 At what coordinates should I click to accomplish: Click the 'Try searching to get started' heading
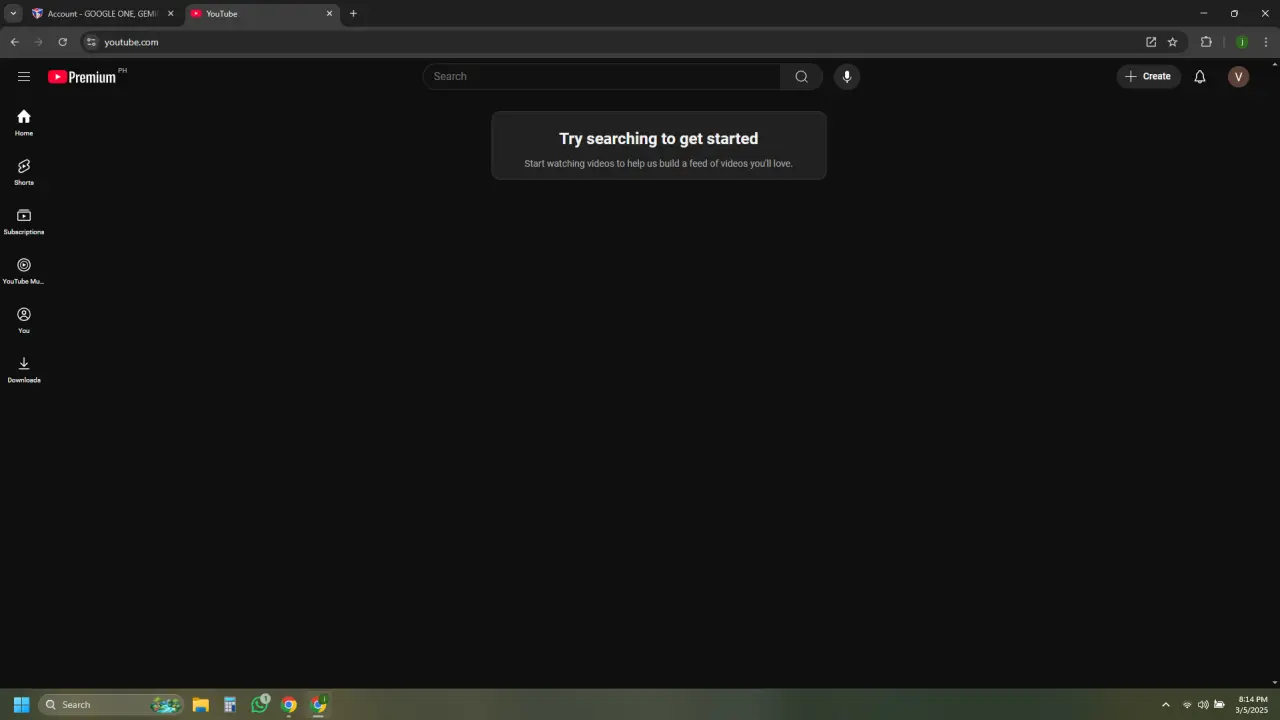point(659,139)
